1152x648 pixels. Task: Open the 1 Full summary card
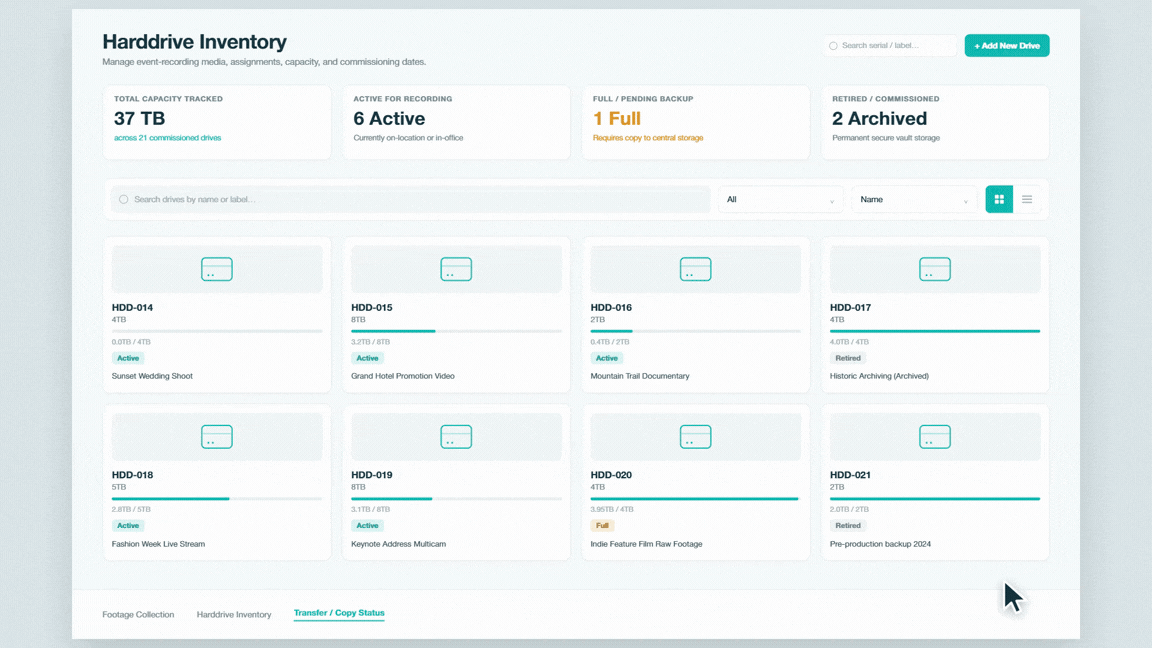pyautogui.click(x=696, y=122)
